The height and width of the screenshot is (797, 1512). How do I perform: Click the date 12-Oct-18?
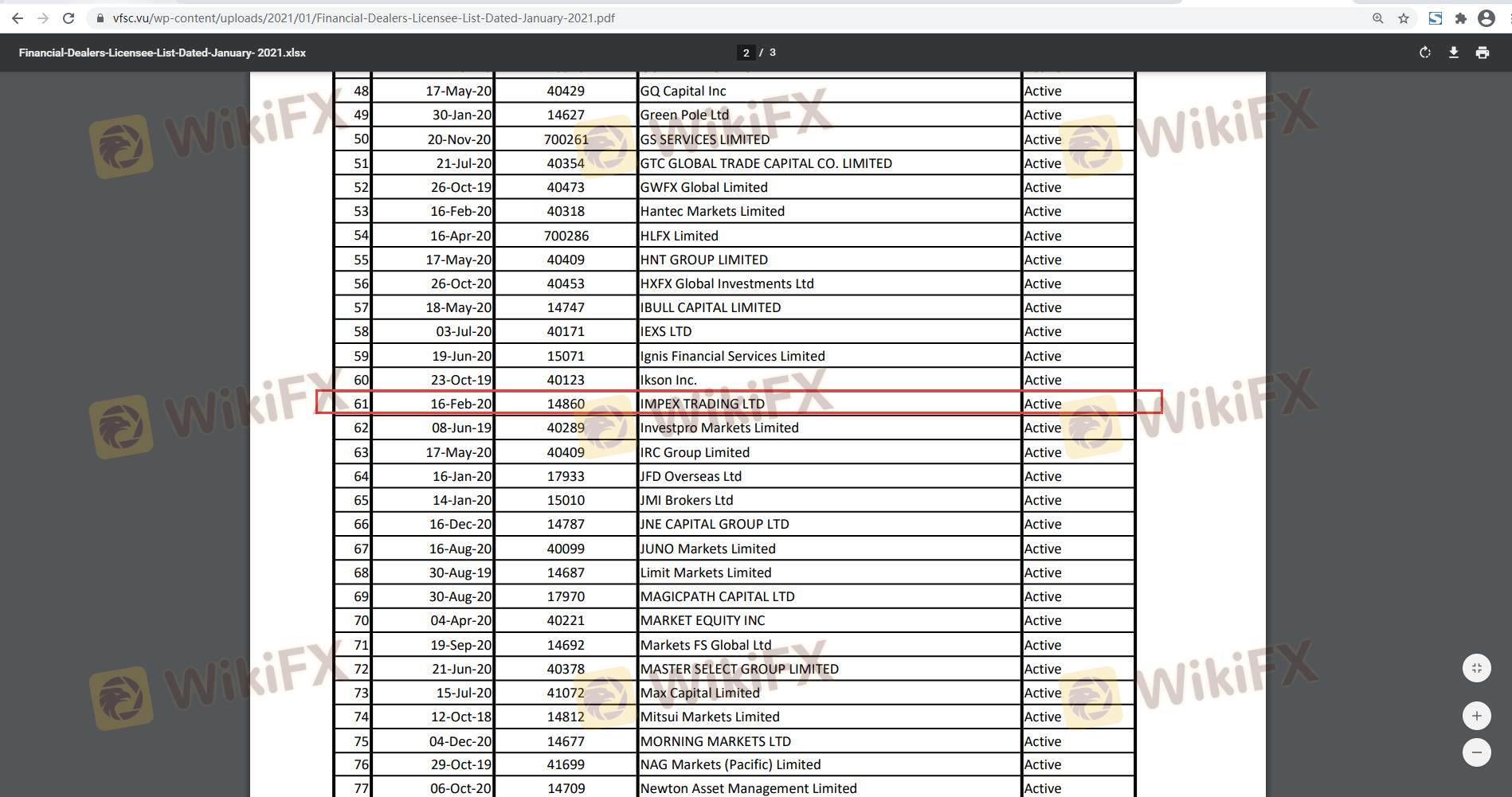coord(461,717)
